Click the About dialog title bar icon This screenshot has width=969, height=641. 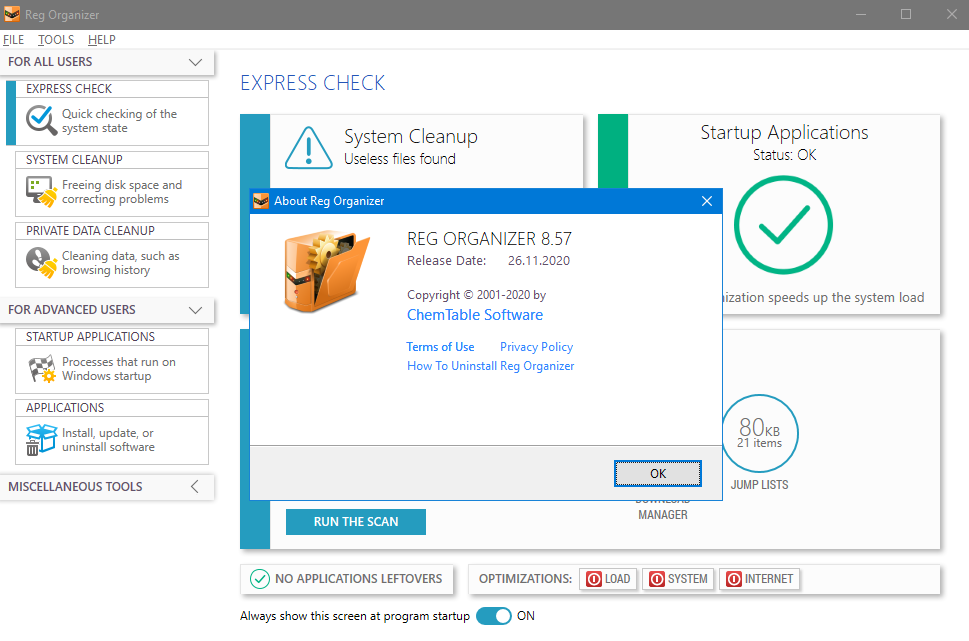tap(261, 201)
